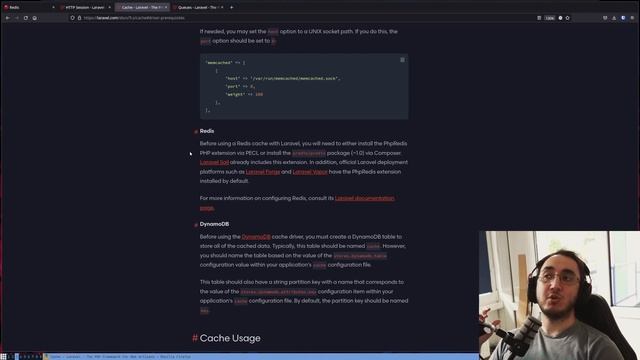Screen dimensions: 640x360
Task: Close the Redis browser tab
Action: (x=53, y=7)
